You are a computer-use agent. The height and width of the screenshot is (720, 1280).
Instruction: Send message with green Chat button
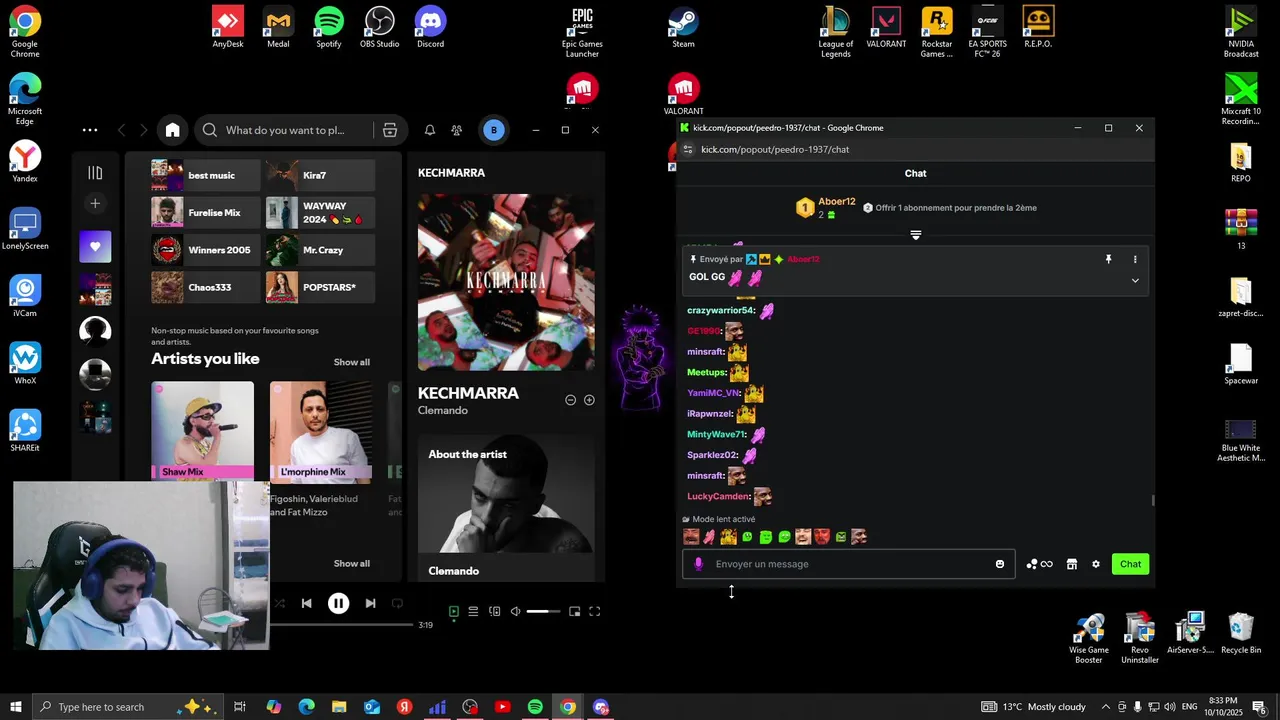click(1130, 564)
